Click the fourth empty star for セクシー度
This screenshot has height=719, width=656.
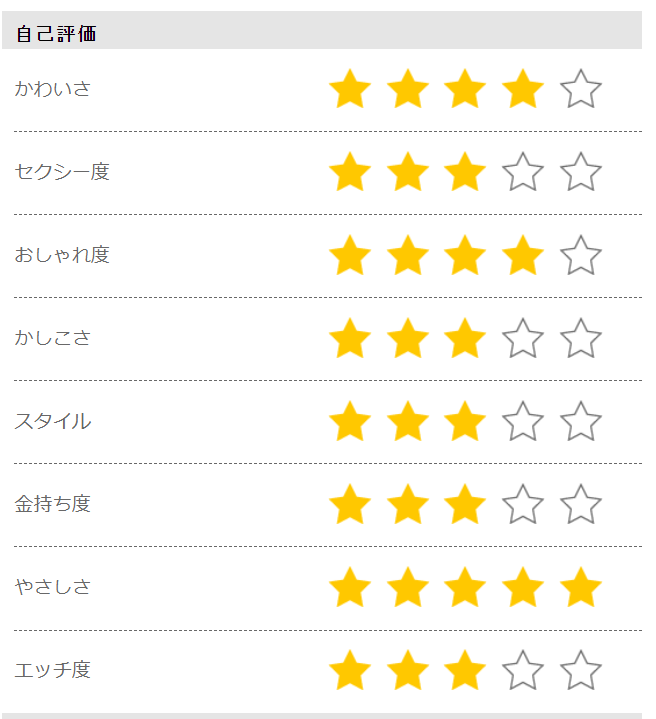523,173
